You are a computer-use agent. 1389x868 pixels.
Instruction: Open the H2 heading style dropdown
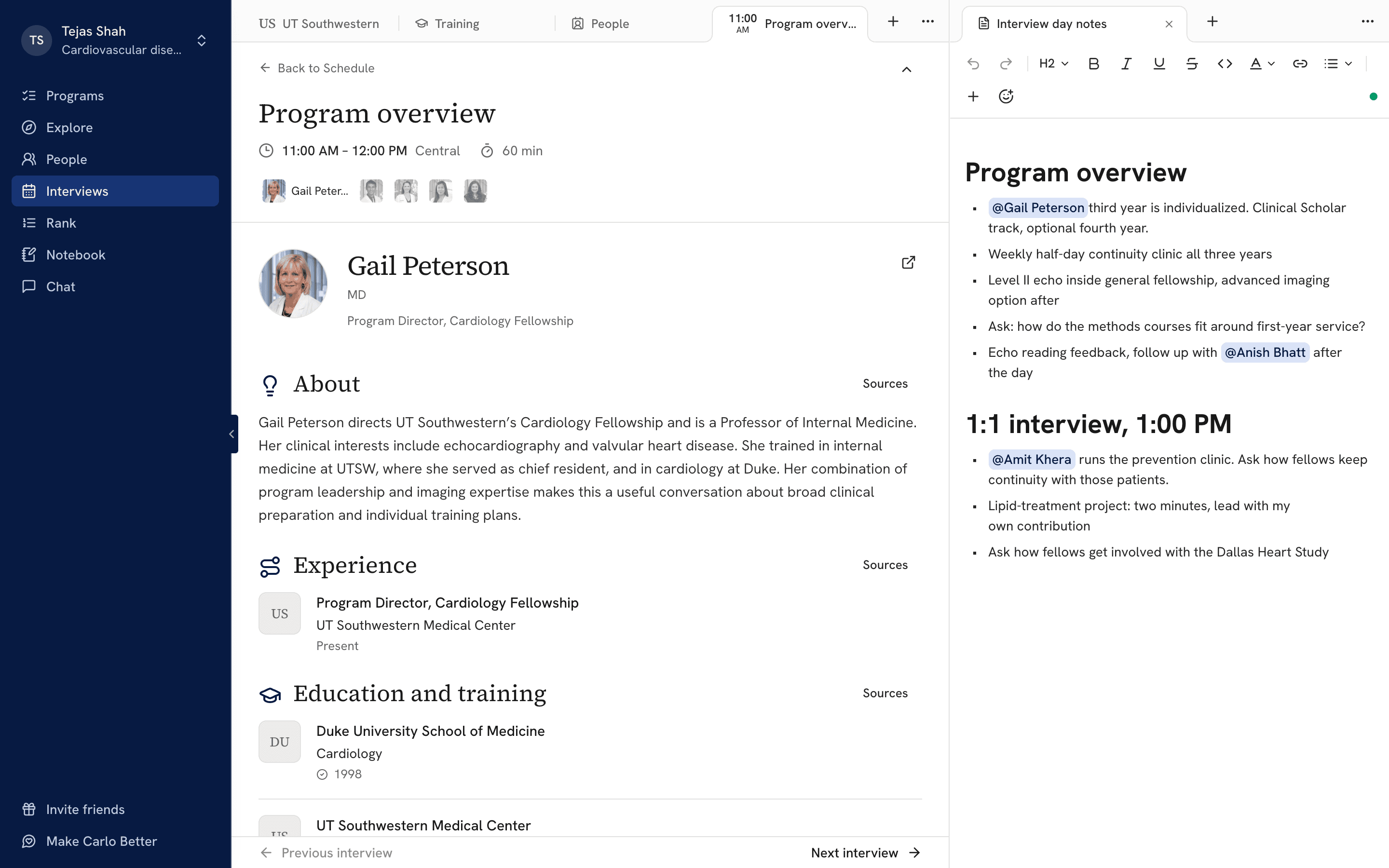pyautogui.click(x=1054, y=64)
